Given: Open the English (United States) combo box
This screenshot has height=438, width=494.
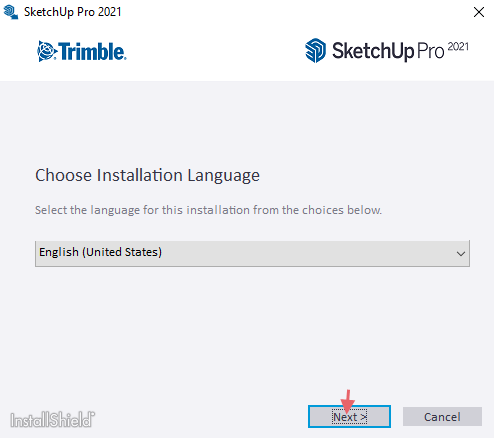Looking at the screenshot, I should [x=252, y=253].
